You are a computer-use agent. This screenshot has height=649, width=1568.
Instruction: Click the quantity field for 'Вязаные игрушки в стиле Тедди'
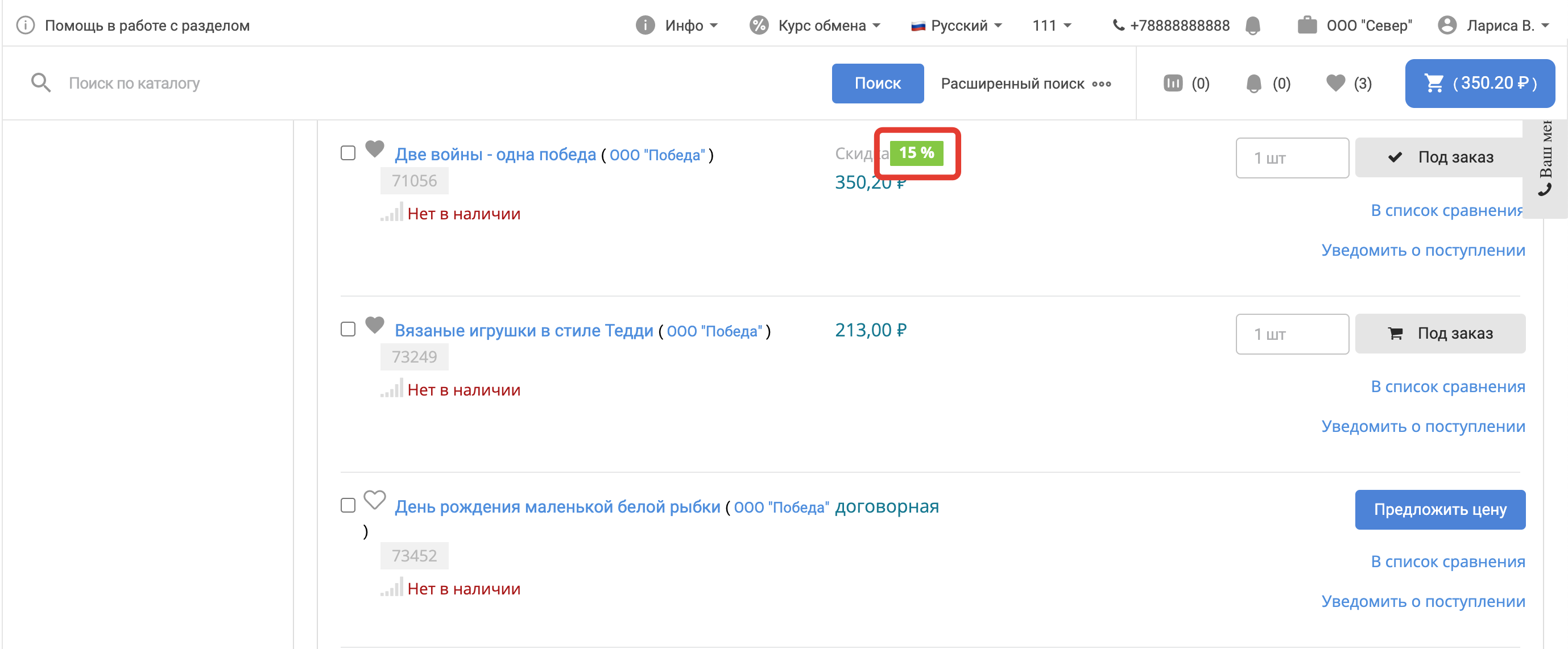coord(1292,334)
